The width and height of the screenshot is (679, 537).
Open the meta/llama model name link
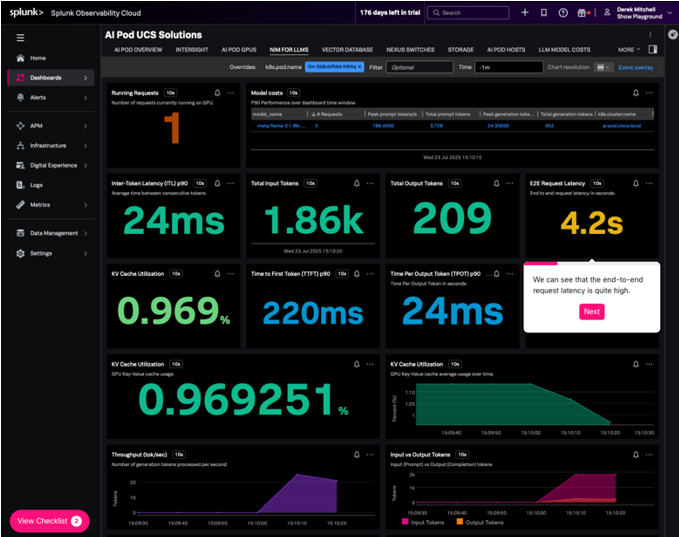point(281,126)
